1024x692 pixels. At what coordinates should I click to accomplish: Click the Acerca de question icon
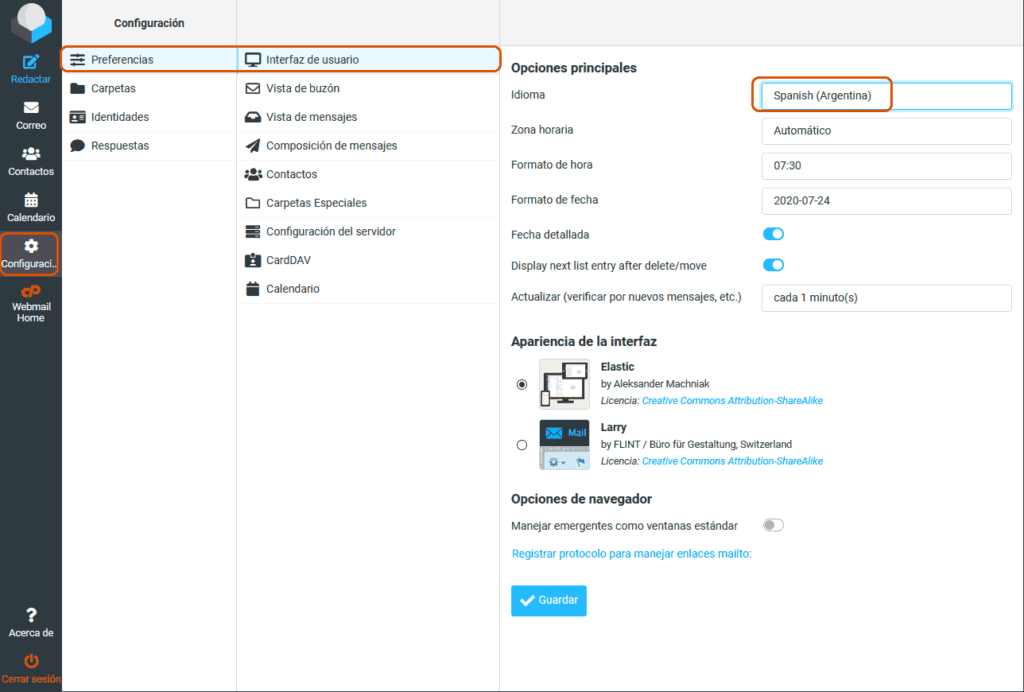pos(31,615)
